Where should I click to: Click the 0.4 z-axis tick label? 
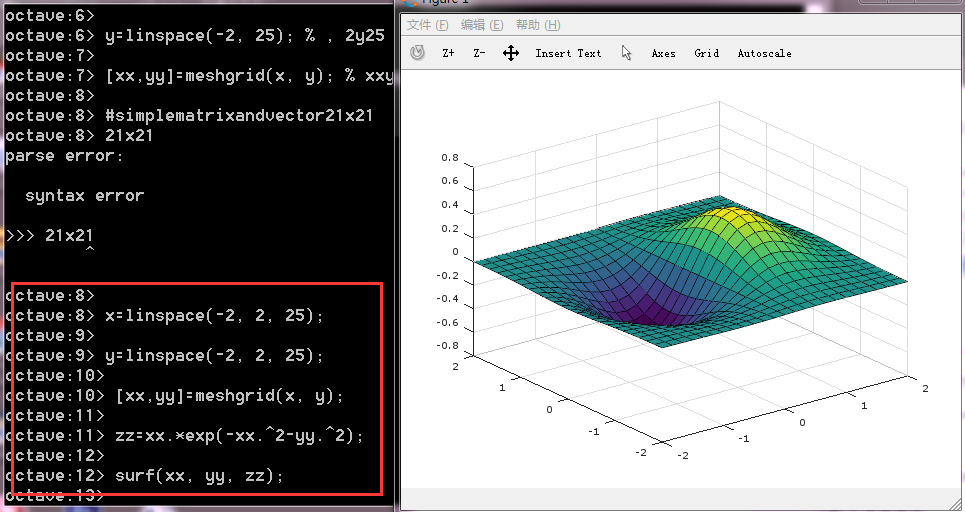[450, 205]
